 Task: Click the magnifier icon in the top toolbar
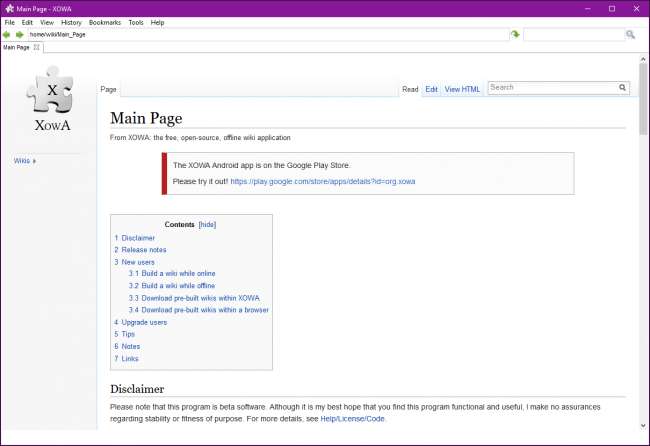click(x=630, y=34)
